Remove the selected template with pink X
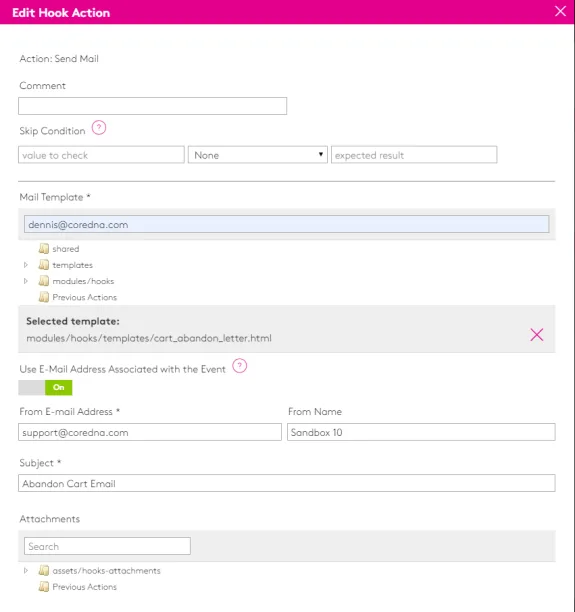The image size is (575, 612). coord(537,334)
